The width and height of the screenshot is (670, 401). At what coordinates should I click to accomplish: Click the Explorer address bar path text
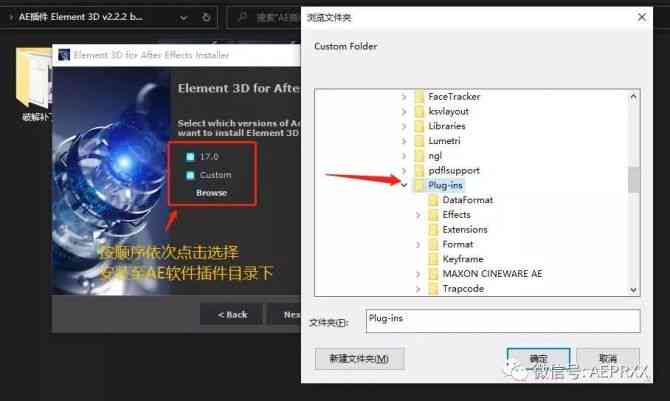(x=81, y=17)
